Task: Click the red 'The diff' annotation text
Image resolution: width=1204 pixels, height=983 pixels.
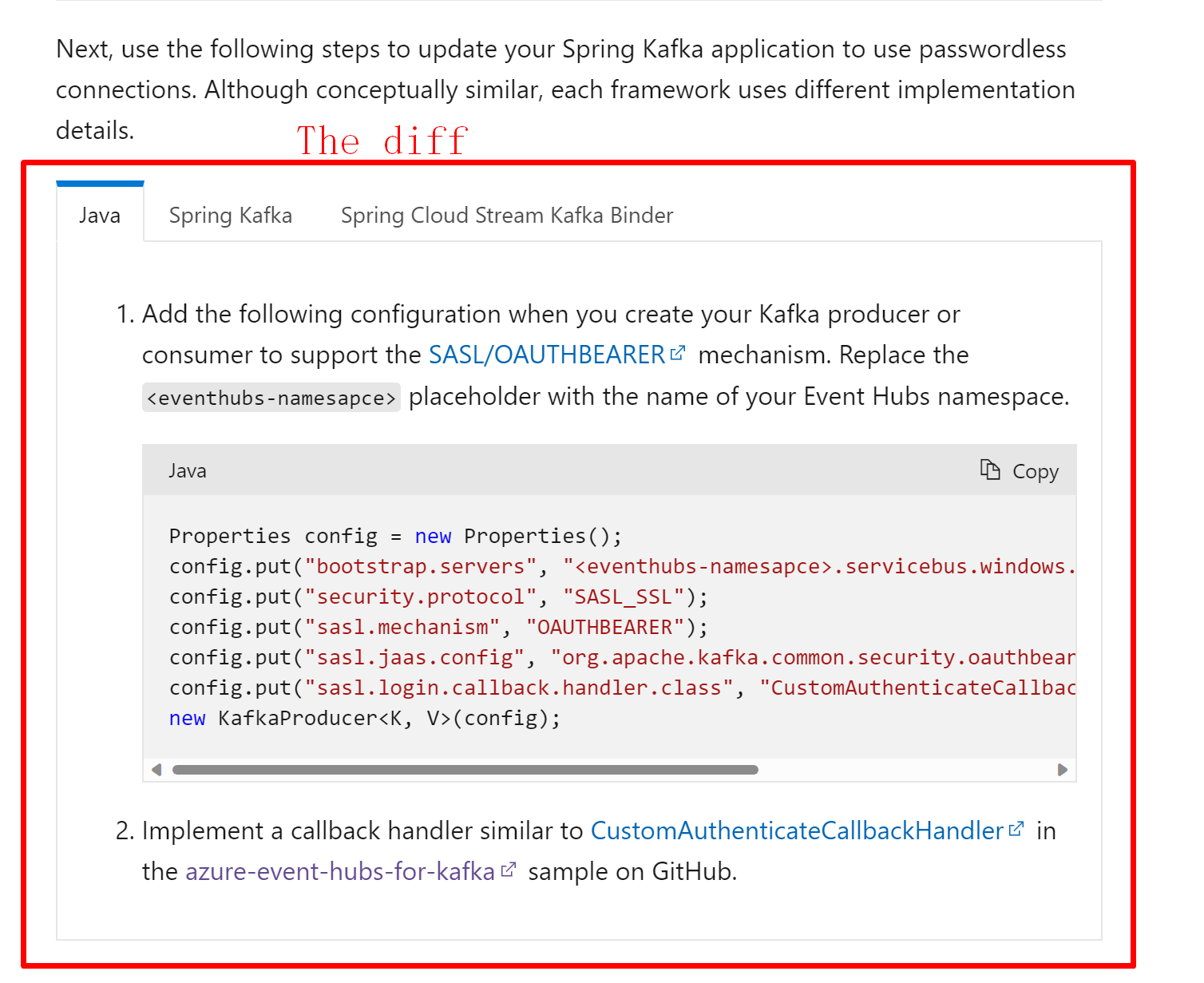Action: point(382,139)
